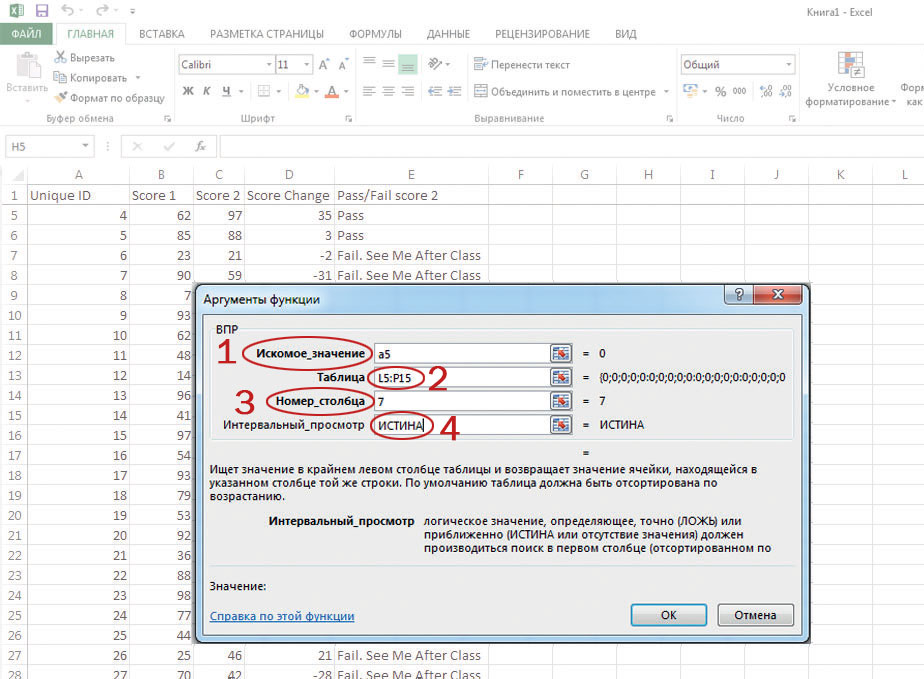Open the fill color picker arrow
The image size is (924, 679).
pos(317,92)
